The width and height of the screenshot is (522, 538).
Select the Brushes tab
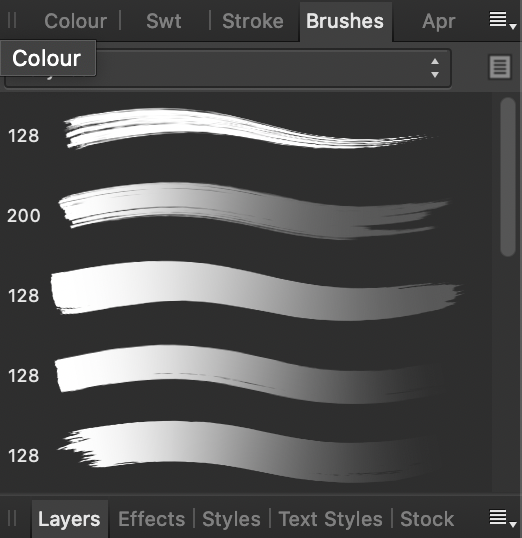point(345,21)
